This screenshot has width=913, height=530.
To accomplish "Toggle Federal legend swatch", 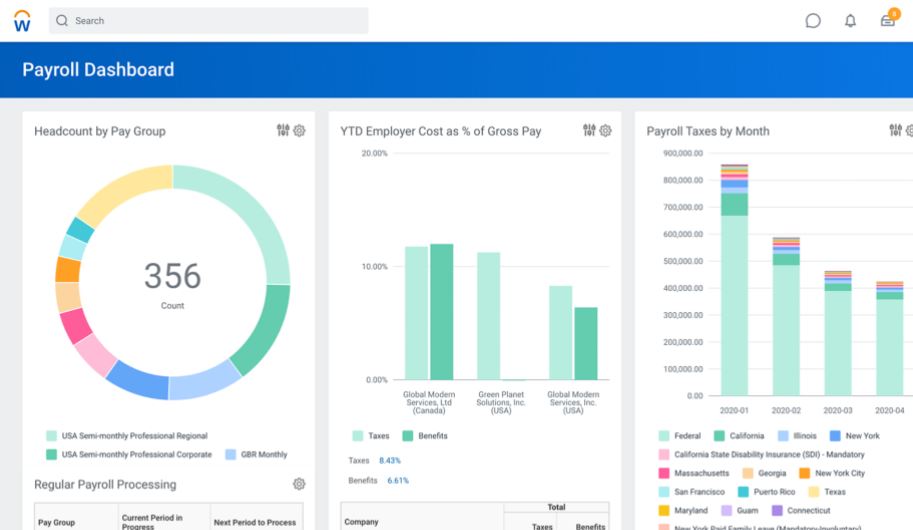I will (664, 436).
